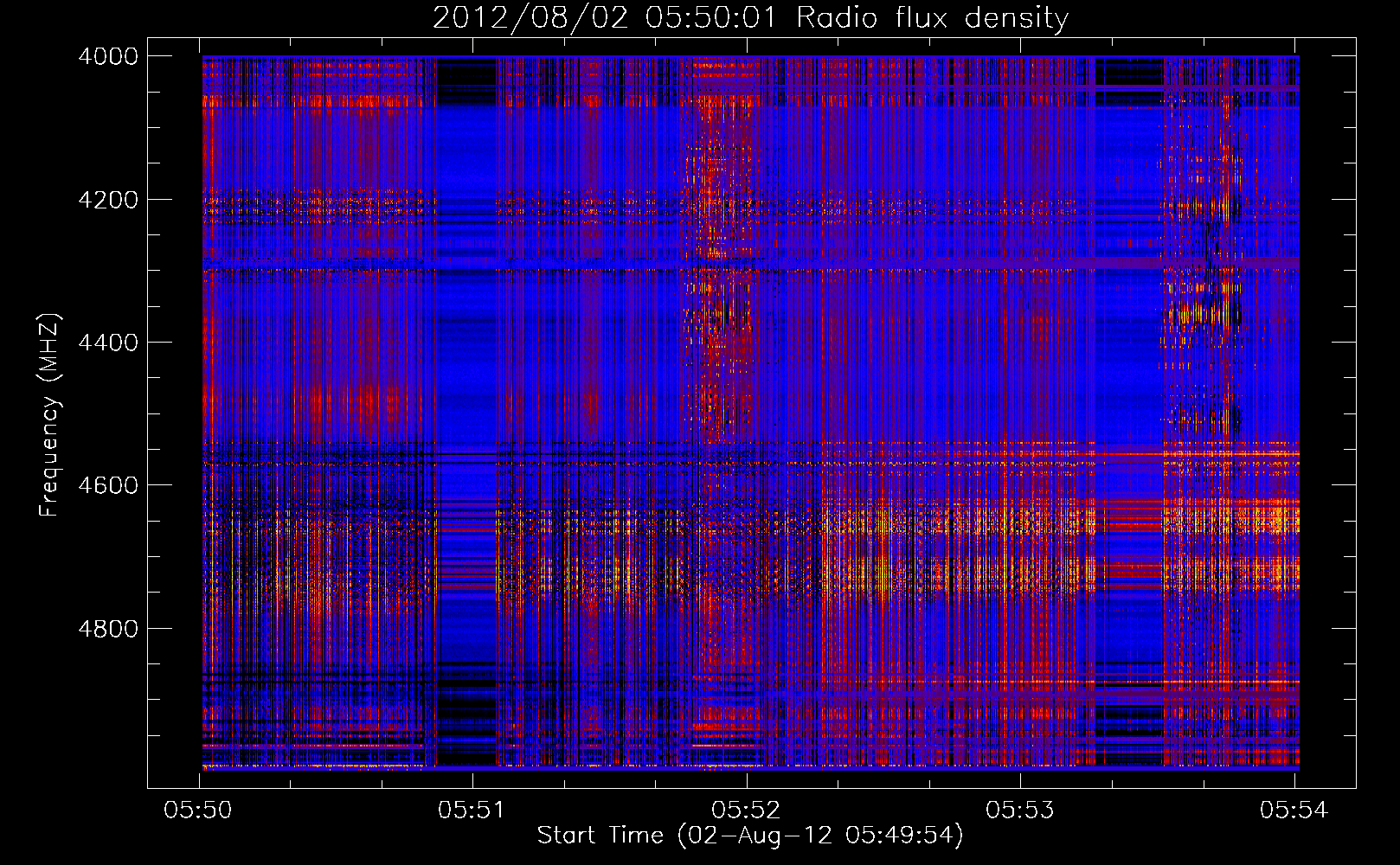Screen dimensions: 1400x865
Task: Click the x-axis label 'Start Time (02-Aug-12 05:49:54)'
Action: 750,836
